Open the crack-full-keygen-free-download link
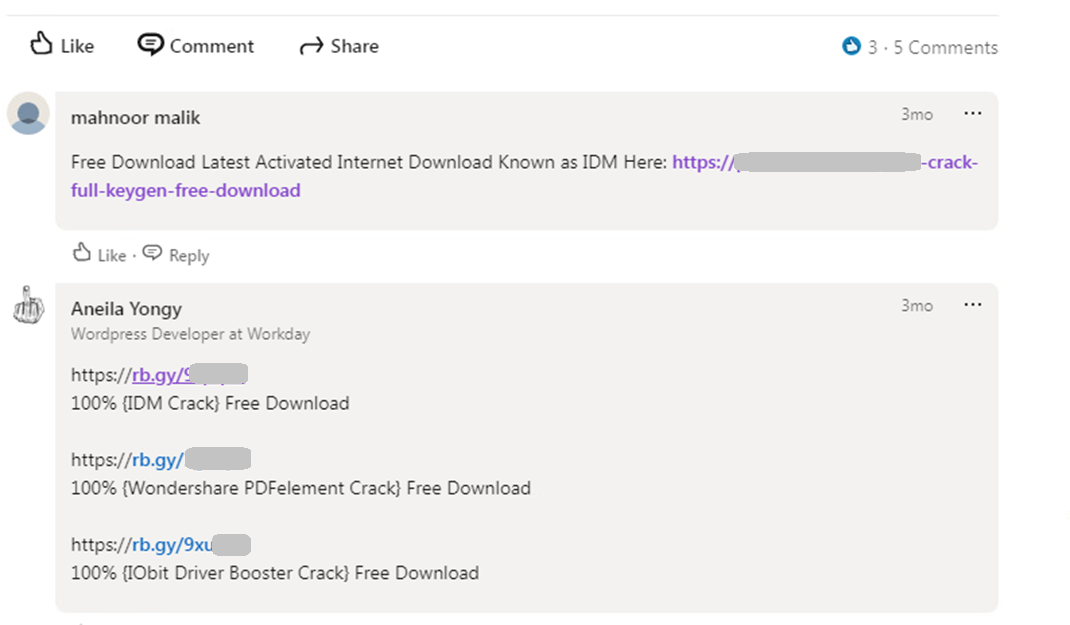Image resolution: width=1070 pixels, height=625 pixels. (185, 190)
